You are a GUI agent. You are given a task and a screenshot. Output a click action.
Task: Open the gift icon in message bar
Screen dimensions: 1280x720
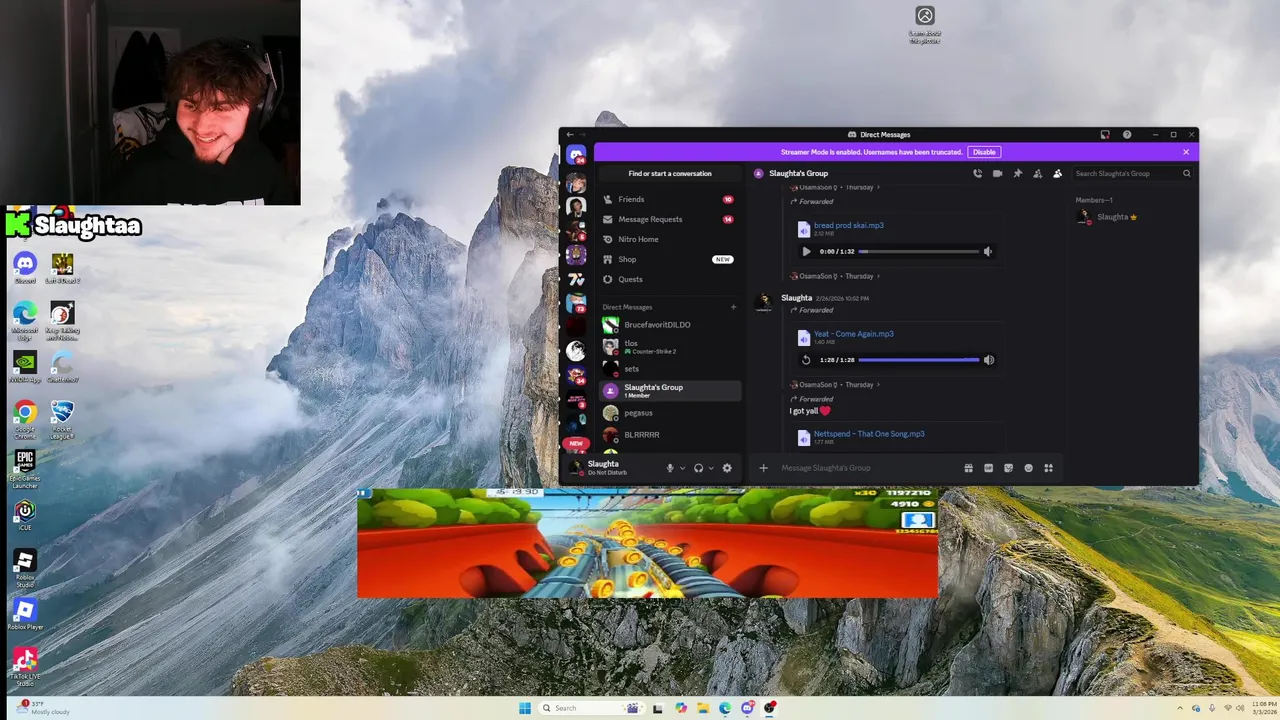[968, 468]
